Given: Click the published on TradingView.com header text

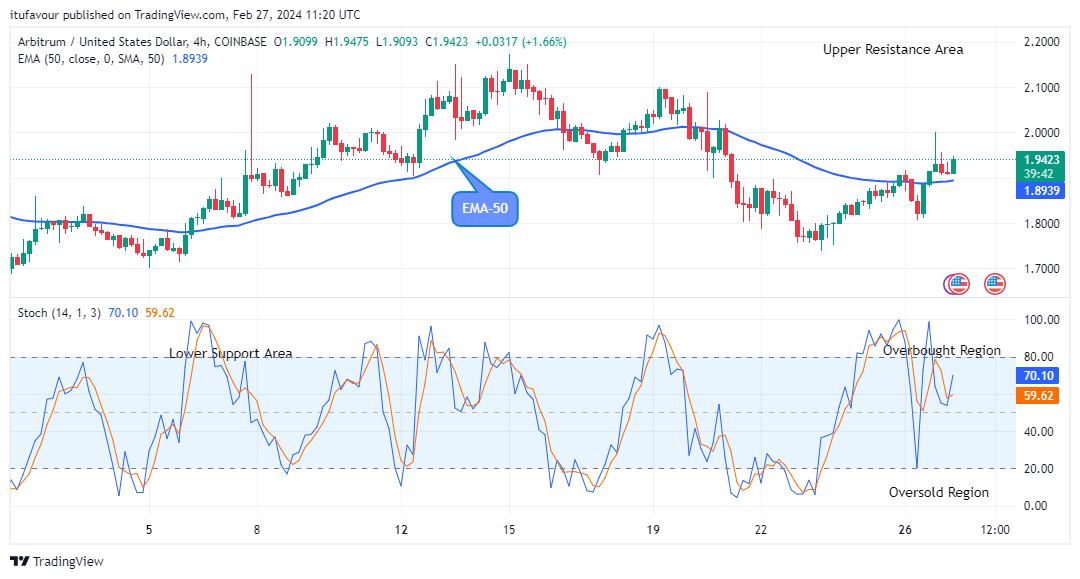Looking at the screenshot, I should [185, 14].
